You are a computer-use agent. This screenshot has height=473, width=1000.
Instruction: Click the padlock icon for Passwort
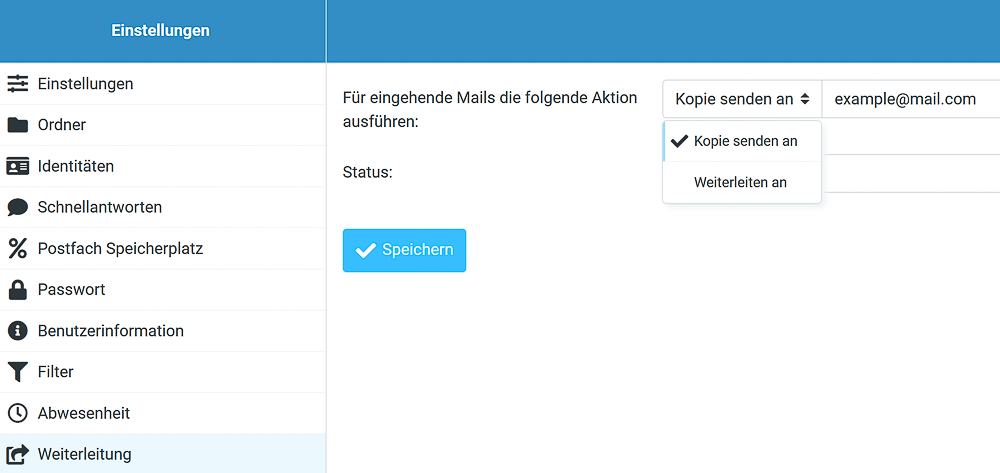coord(18,289)
